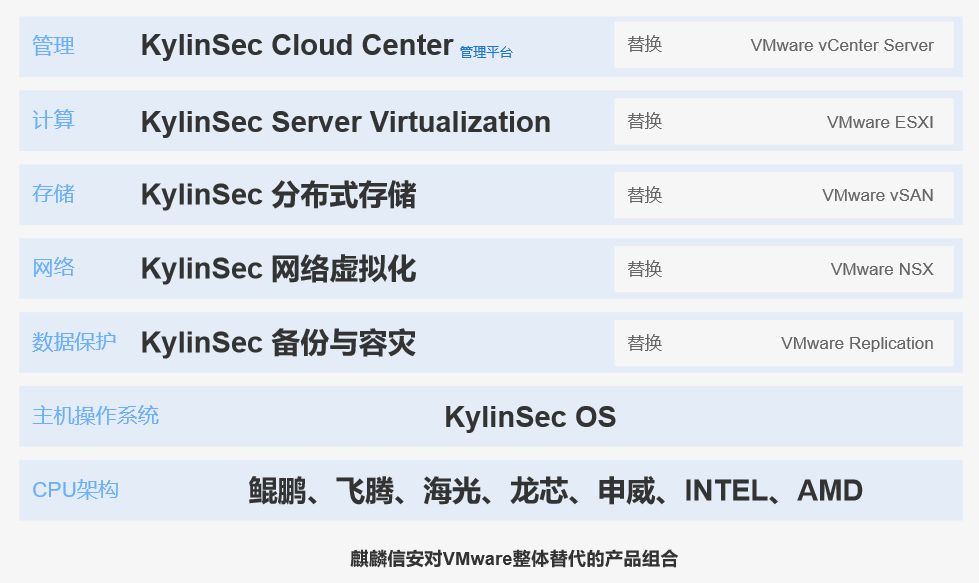Select the KylinSec OS heading
The height and width of the screenshot is (583, 979).
pos(530,417)
